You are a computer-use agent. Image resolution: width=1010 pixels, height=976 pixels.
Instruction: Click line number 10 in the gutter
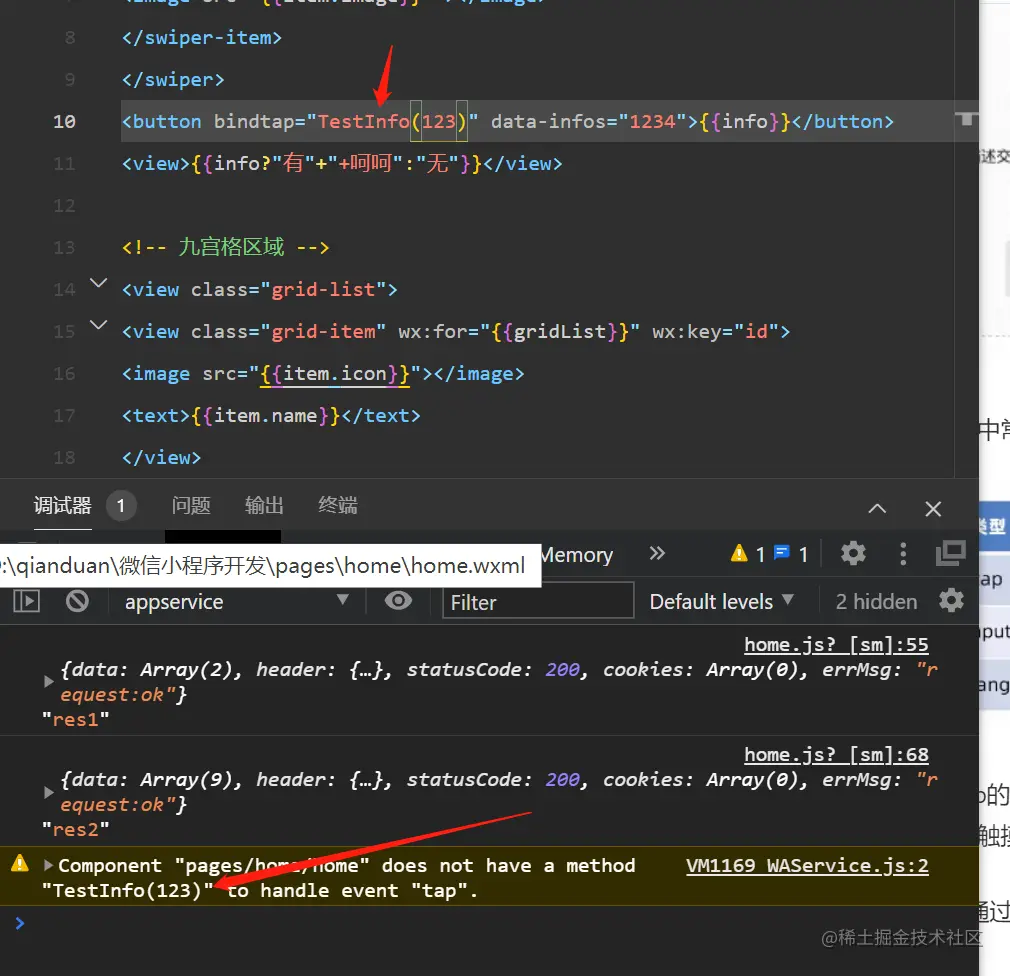click(64, 121)
